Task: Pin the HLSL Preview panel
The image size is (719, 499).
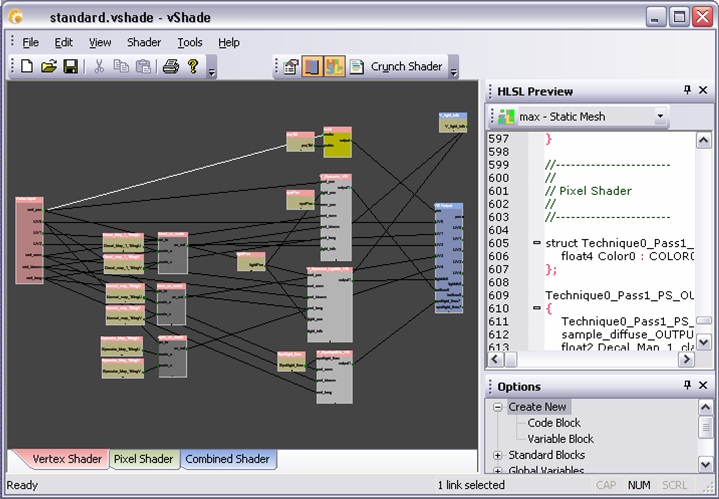Action: (687, 90)
